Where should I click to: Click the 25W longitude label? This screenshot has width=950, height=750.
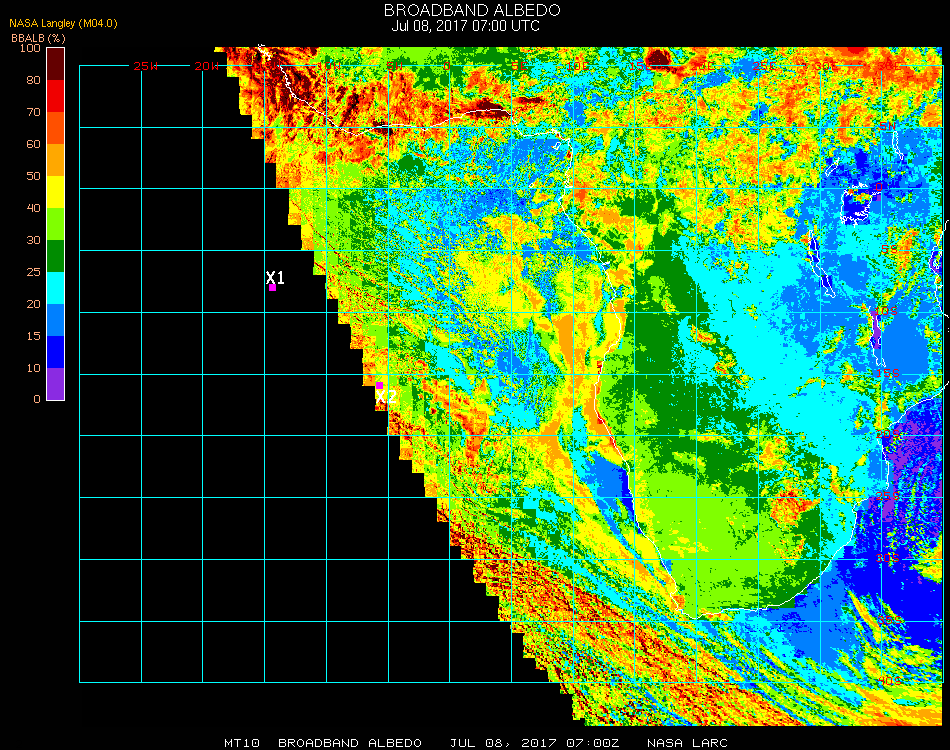(x=146, y=66)
